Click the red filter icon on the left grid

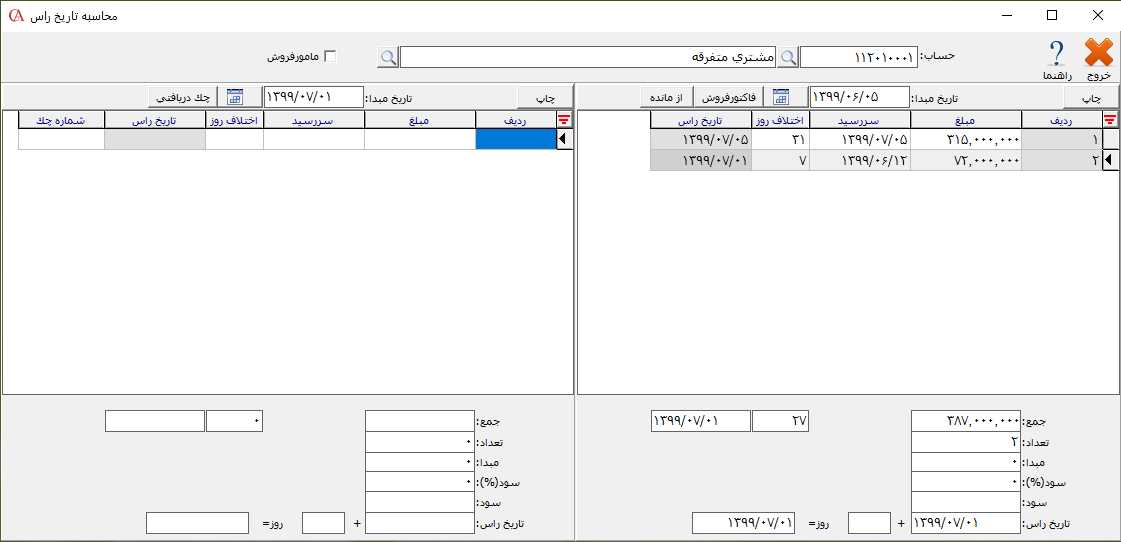click(563, 120)
